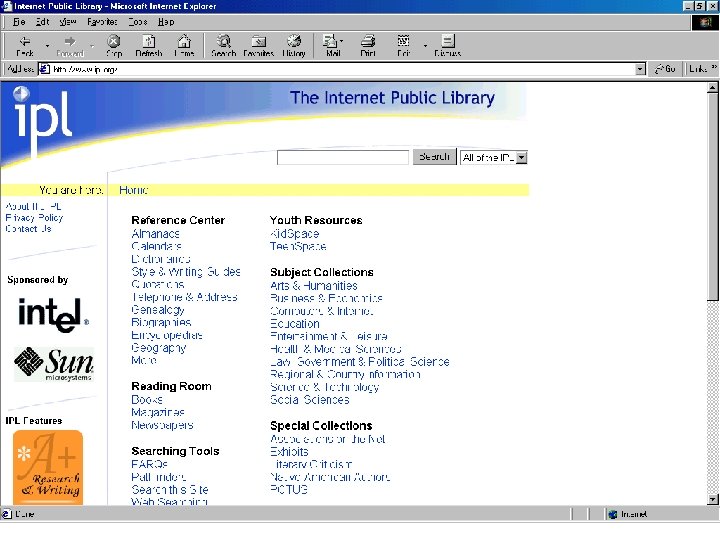This screenshot has width=720, height=540.
Task: Open the Almanacs link
Action: point(155,234)
